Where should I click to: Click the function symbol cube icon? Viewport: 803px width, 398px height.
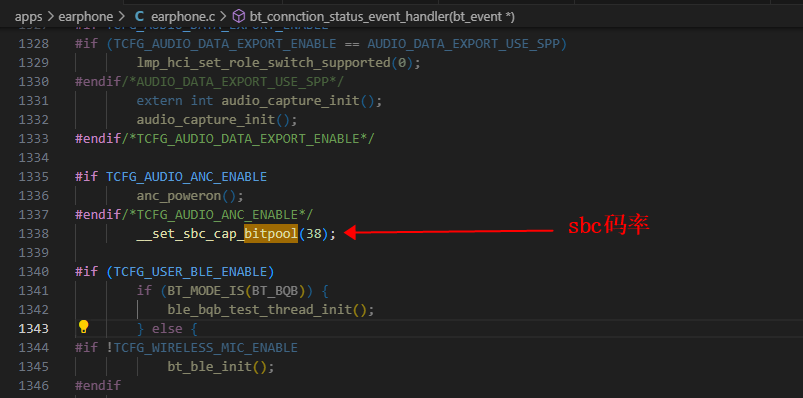239,16
